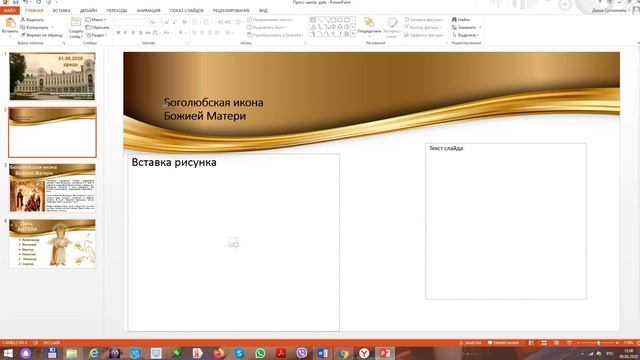Click Comments (Примечания) in the status bar
The width and height of the screenshot is (640, 360).
(x=504, y=343)
